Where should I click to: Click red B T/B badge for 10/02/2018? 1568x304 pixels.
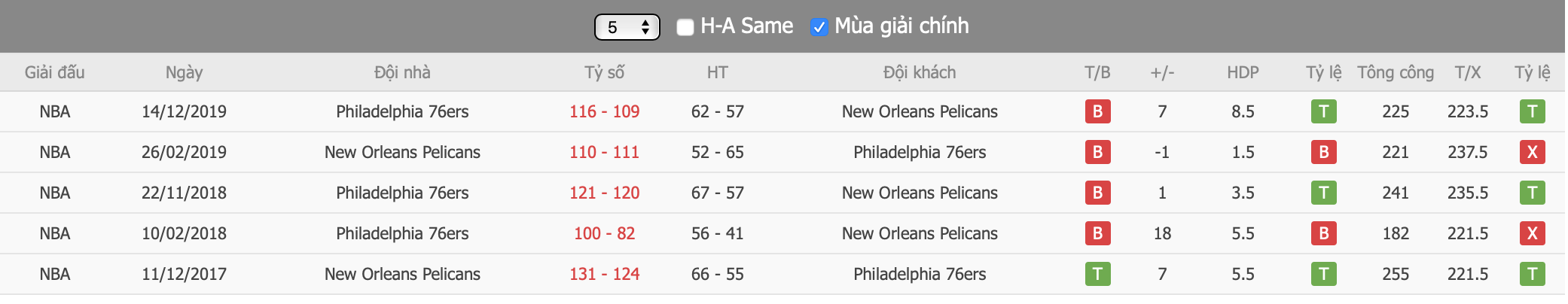(x=1097, y=233)
